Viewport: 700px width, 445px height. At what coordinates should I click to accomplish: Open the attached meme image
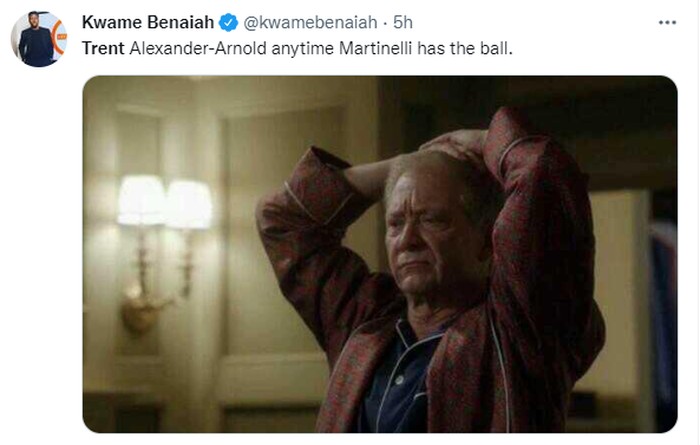coord(380,254)
